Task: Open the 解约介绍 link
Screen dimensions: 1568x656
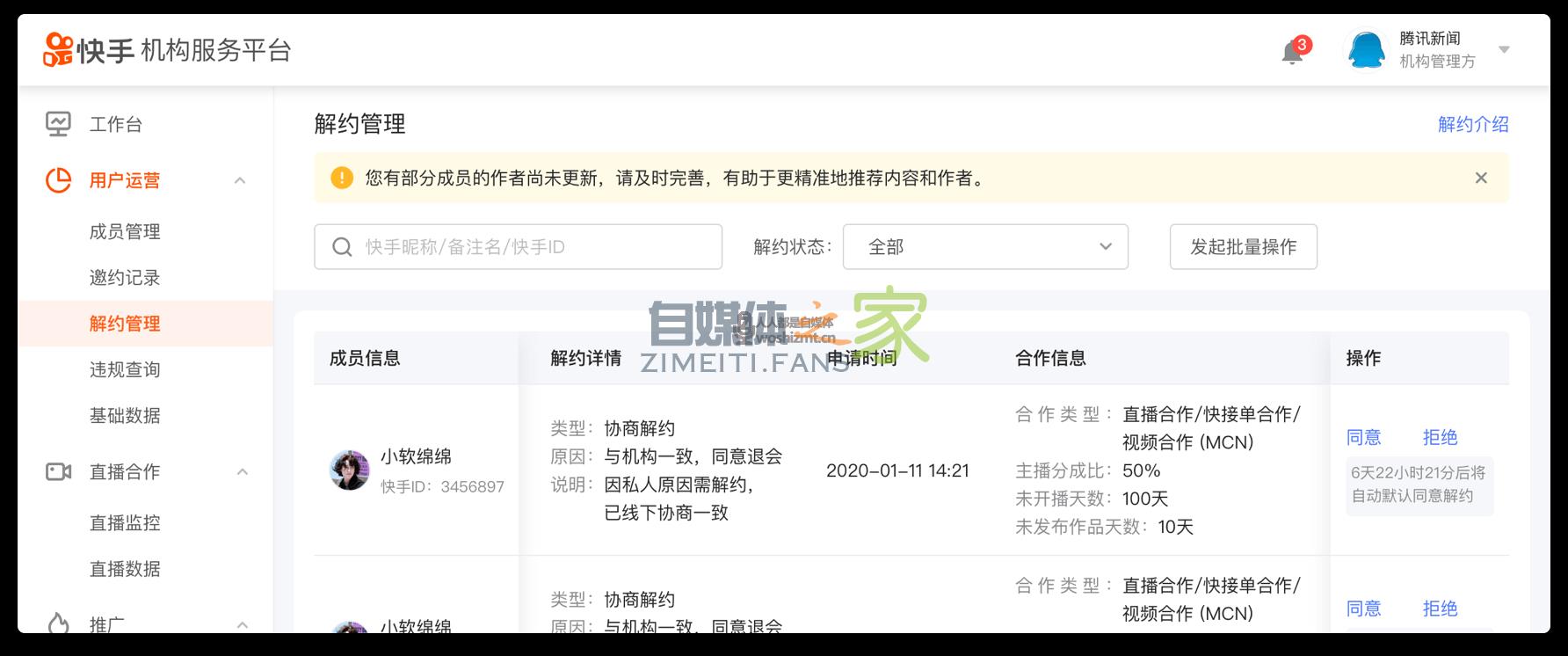Action: tap(1472, 125)
